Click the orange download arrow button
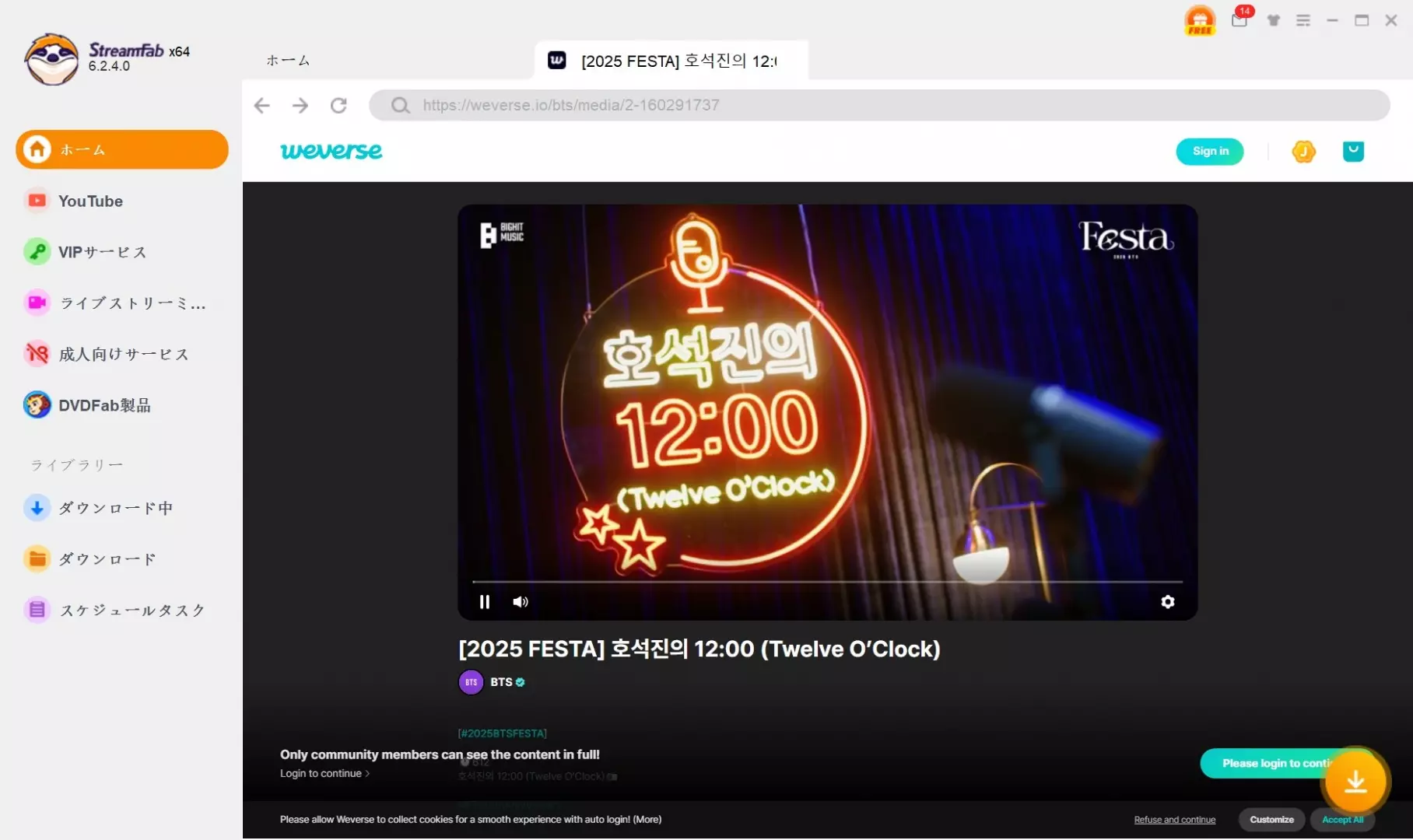This screenshot has height=840, width=1413. coord(1355,782)
